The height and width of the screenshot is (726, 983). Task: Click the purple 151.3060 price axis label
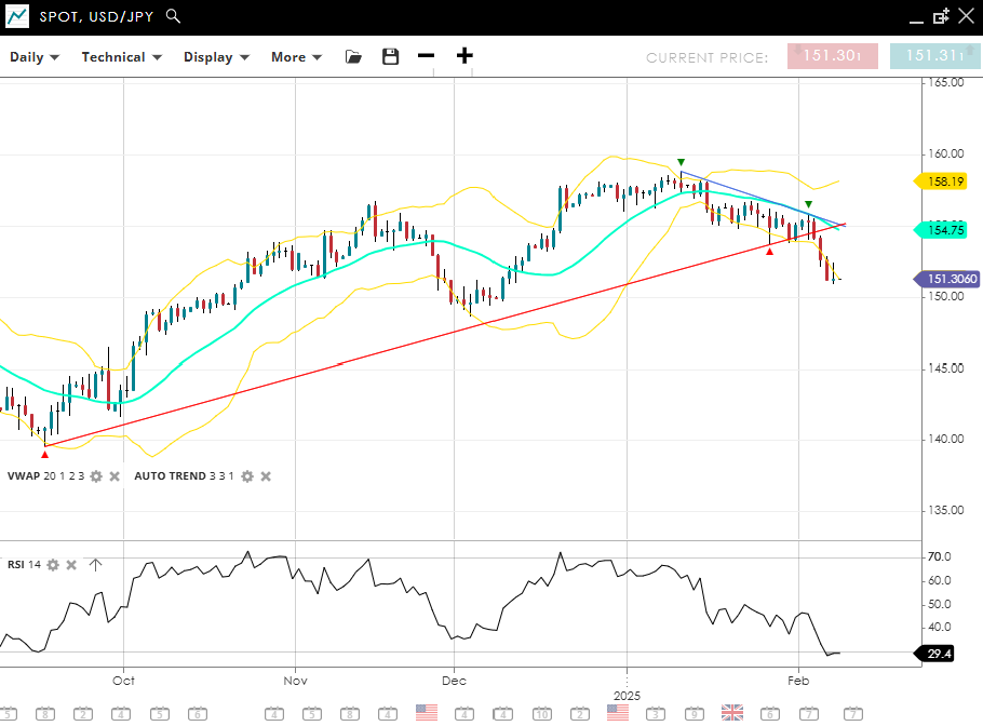click(x=948, y=280)
